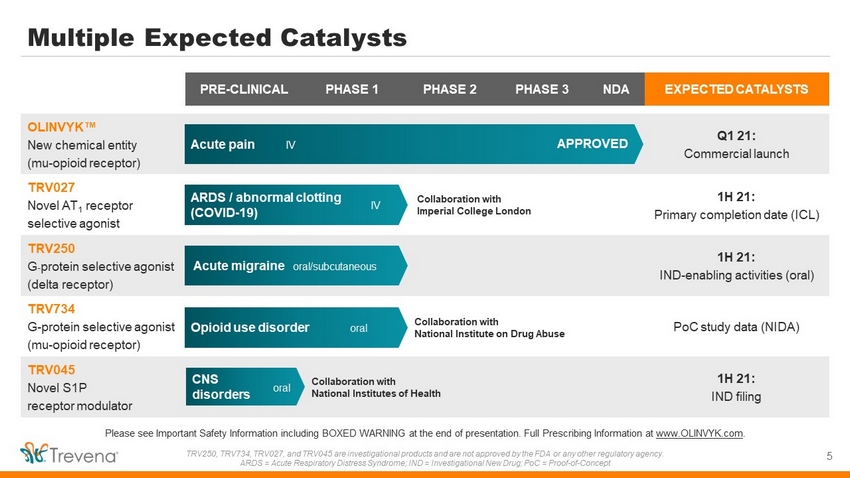
Task: Click the Opioid use disorder progress arrow
Action: 295,327
